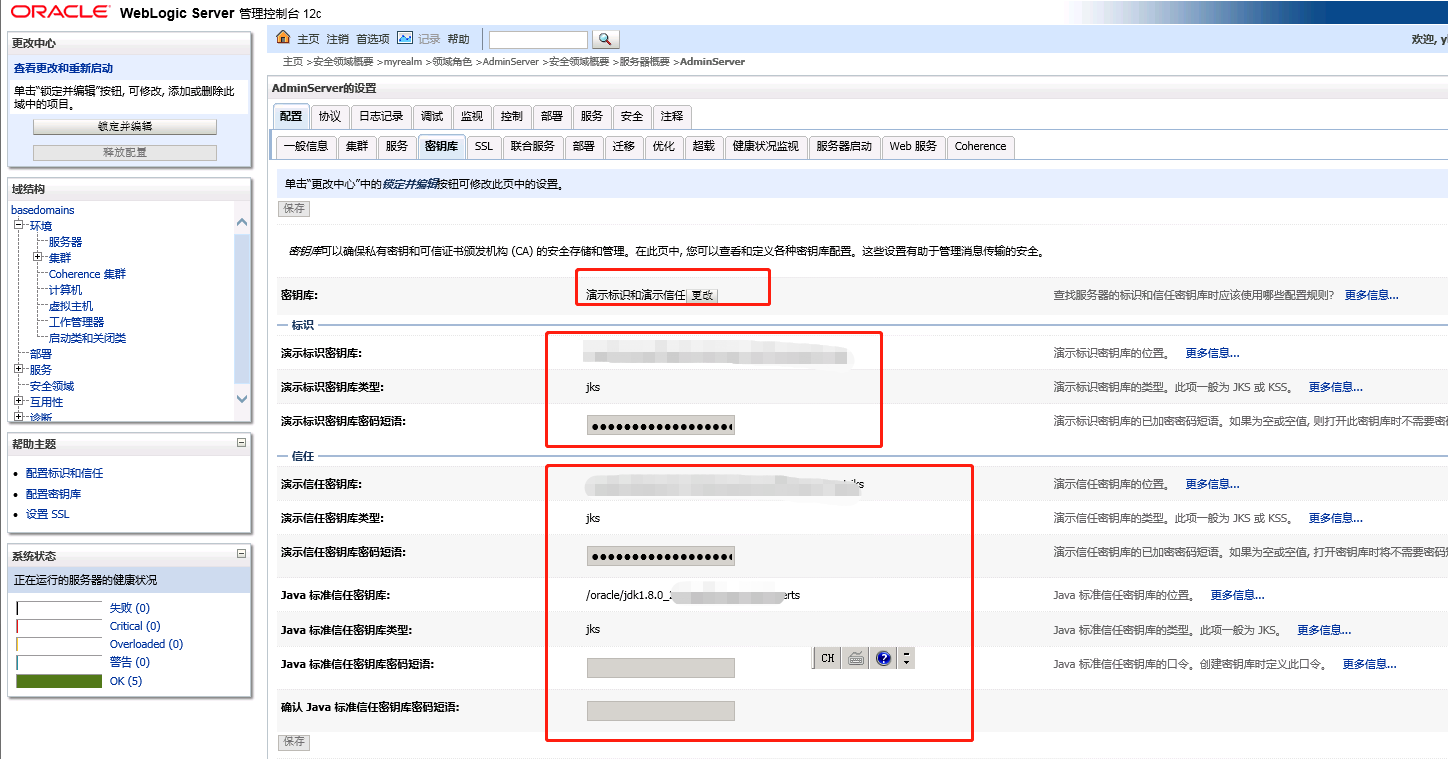
Task: Open 安全领域 tree item
Action: pos(52,386)
